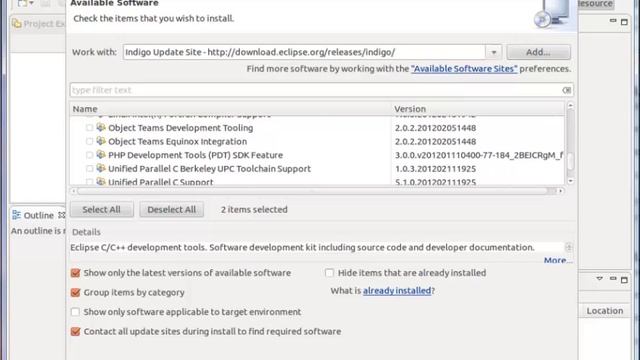Click software list scroll down arrow

(570, 181)
